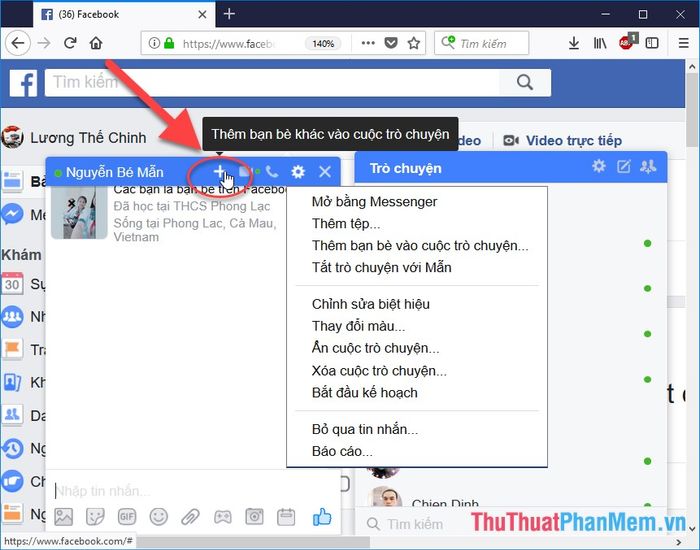Screen dimensions: 700x550
Task: Click the Facebook search input field
Action: 272,83
